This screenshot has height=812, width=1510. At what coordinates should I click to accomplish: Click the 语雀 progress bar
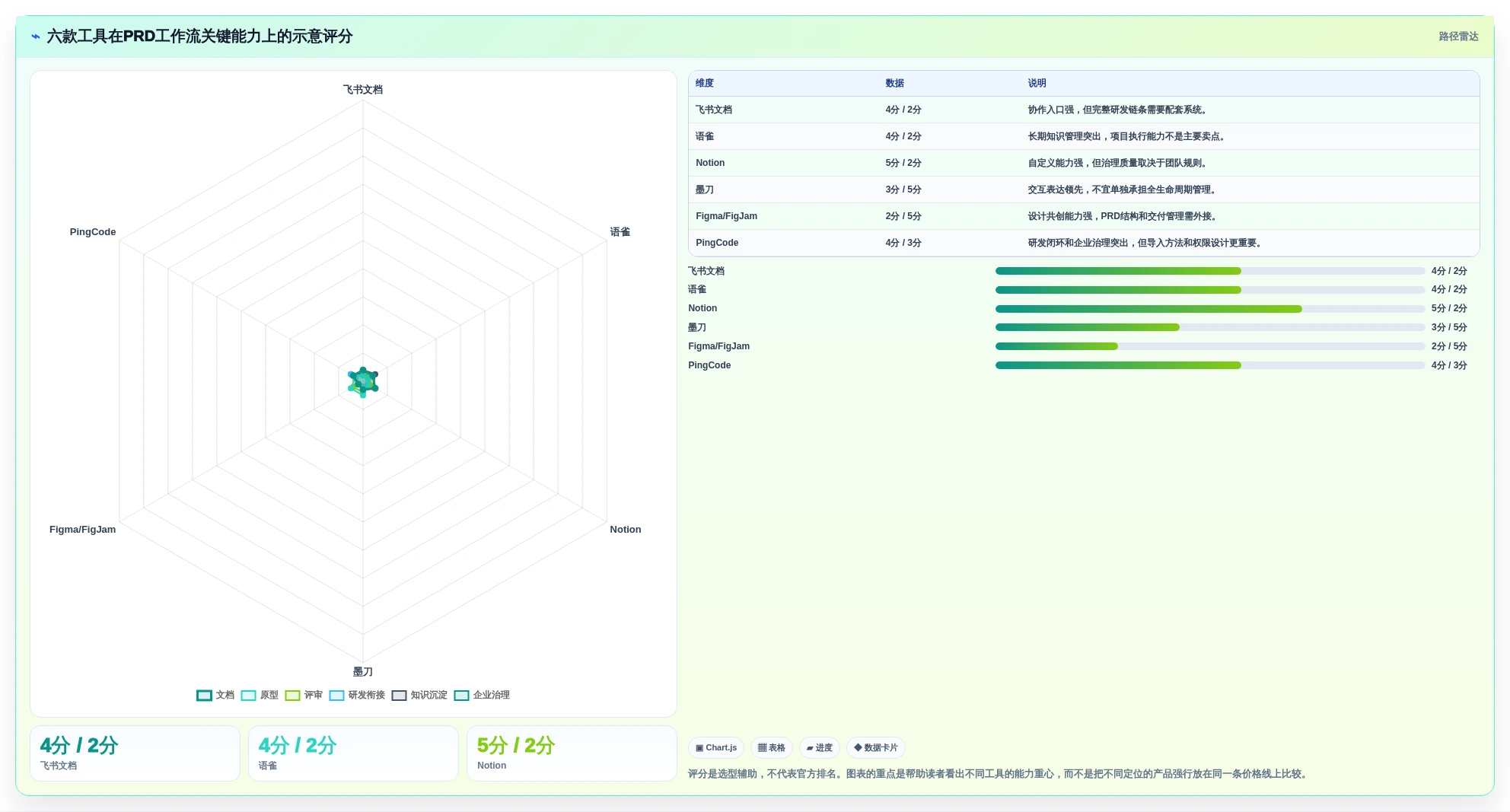1210,290
